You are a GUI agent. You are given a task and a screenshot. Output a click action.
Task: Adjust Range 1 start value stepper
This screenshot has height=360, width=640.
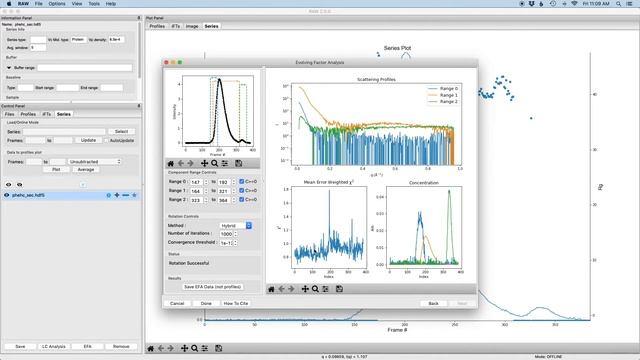click(206, 191)
